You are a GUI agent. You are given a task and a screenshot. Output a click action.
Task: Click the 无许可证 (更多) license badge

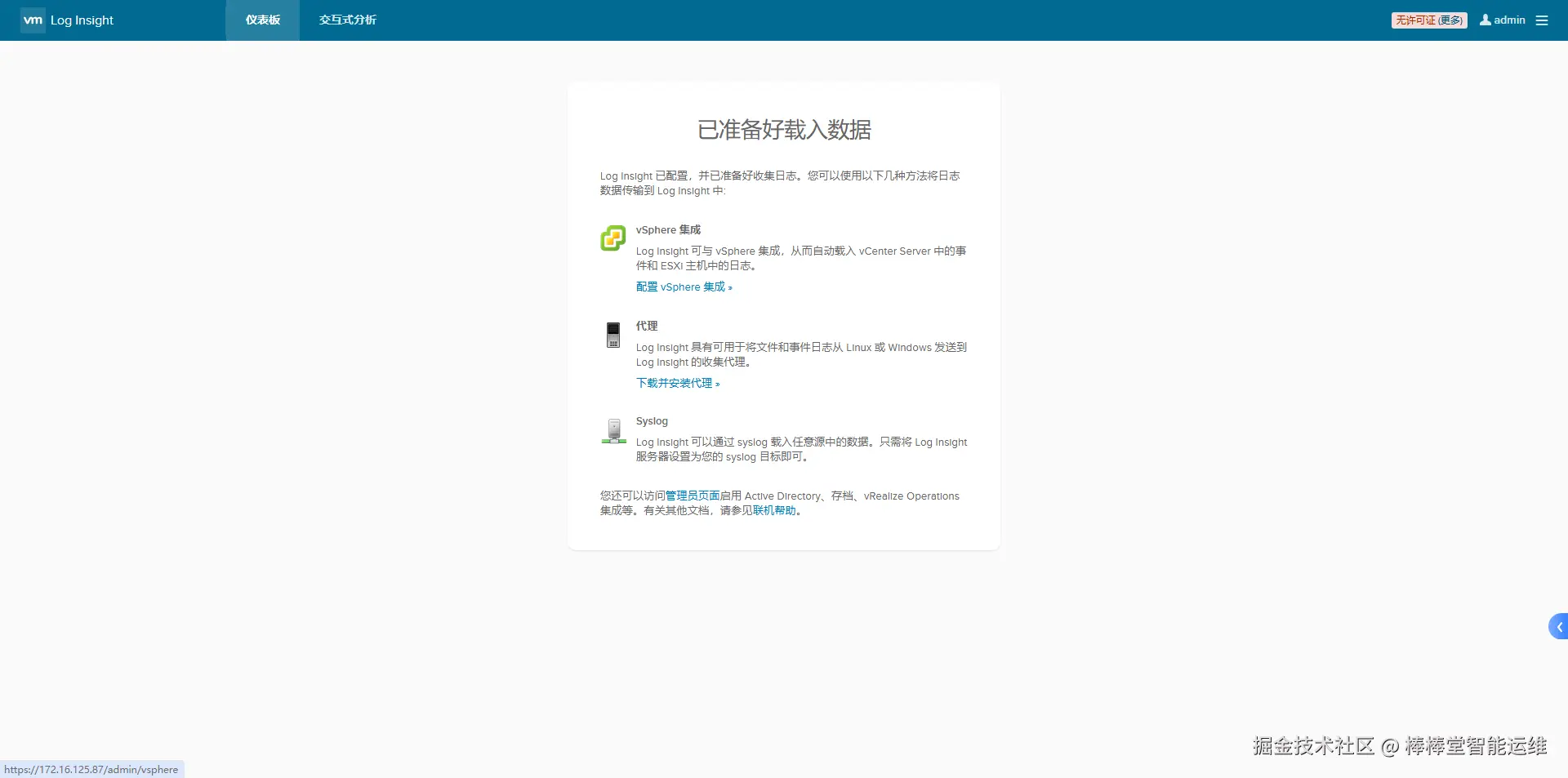coord(1429,20)
